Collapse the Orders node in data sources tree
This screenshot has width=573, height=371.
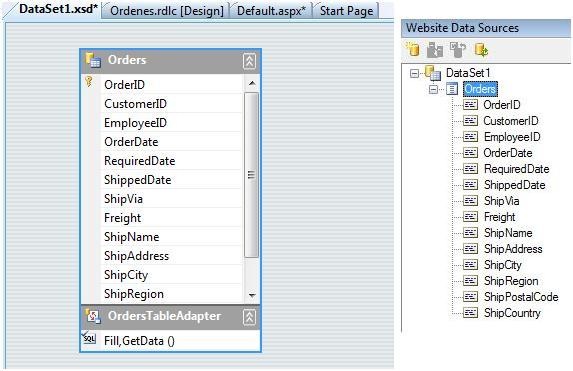pos(433,89)
